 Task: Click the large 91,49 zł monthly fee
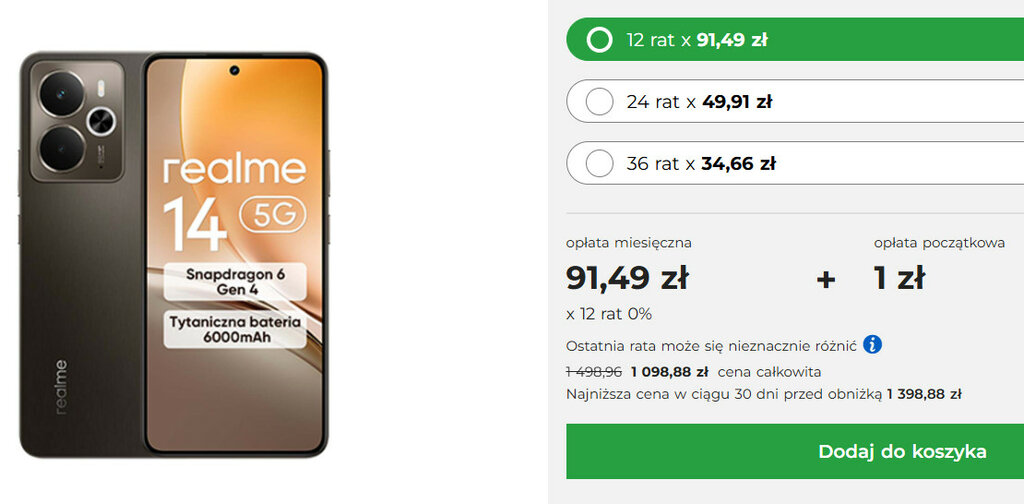click(627, 278)
